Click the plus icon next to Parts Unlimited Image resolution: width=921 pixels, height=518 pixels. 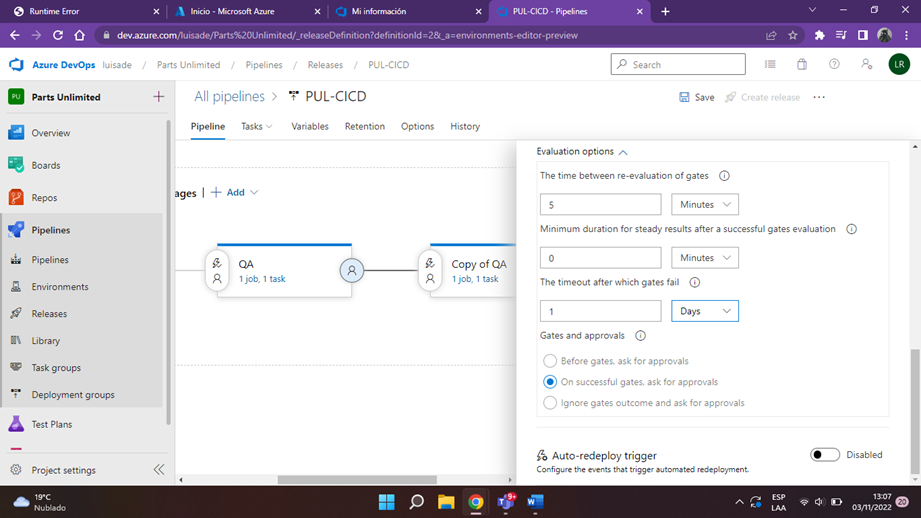point(159,96)
